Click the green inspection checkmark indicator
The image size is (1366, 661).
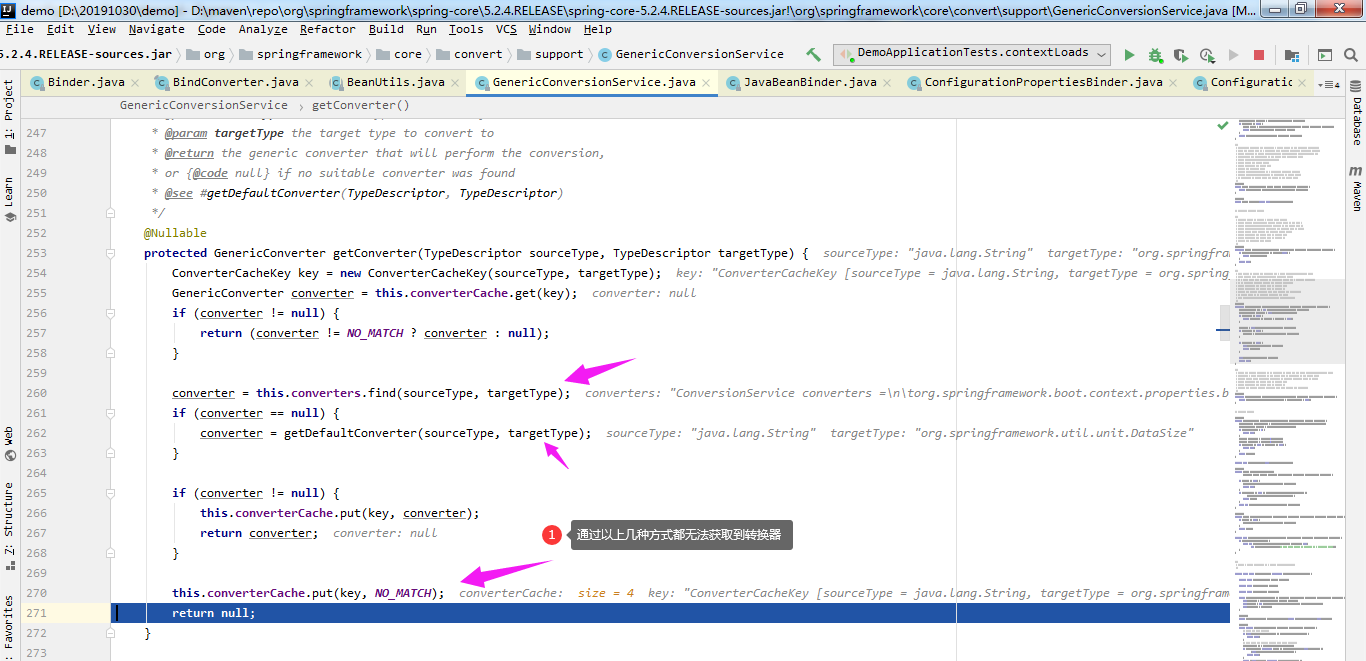pos(1222,126)
